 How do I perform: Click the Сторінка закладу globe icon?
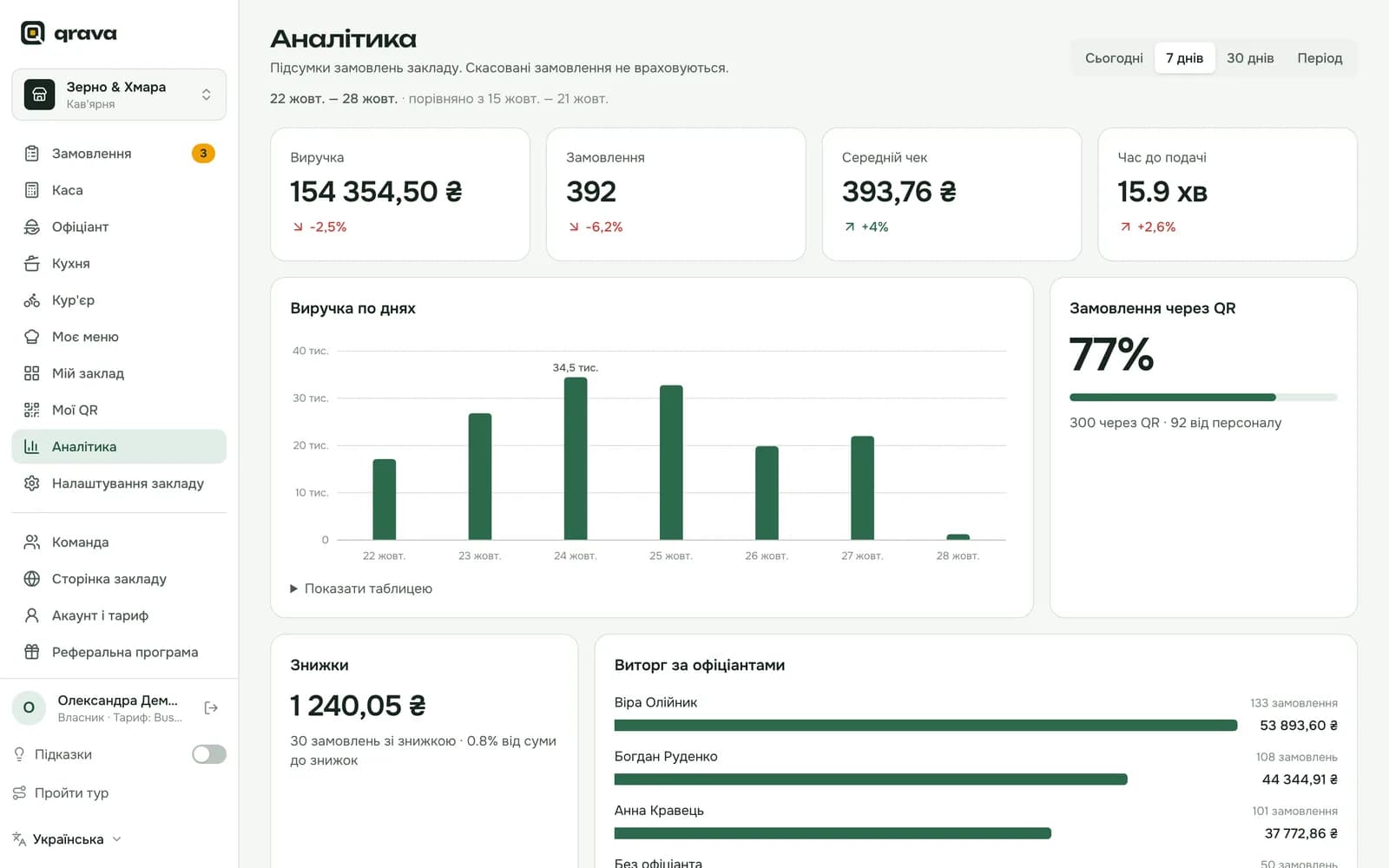click(32, 579)
